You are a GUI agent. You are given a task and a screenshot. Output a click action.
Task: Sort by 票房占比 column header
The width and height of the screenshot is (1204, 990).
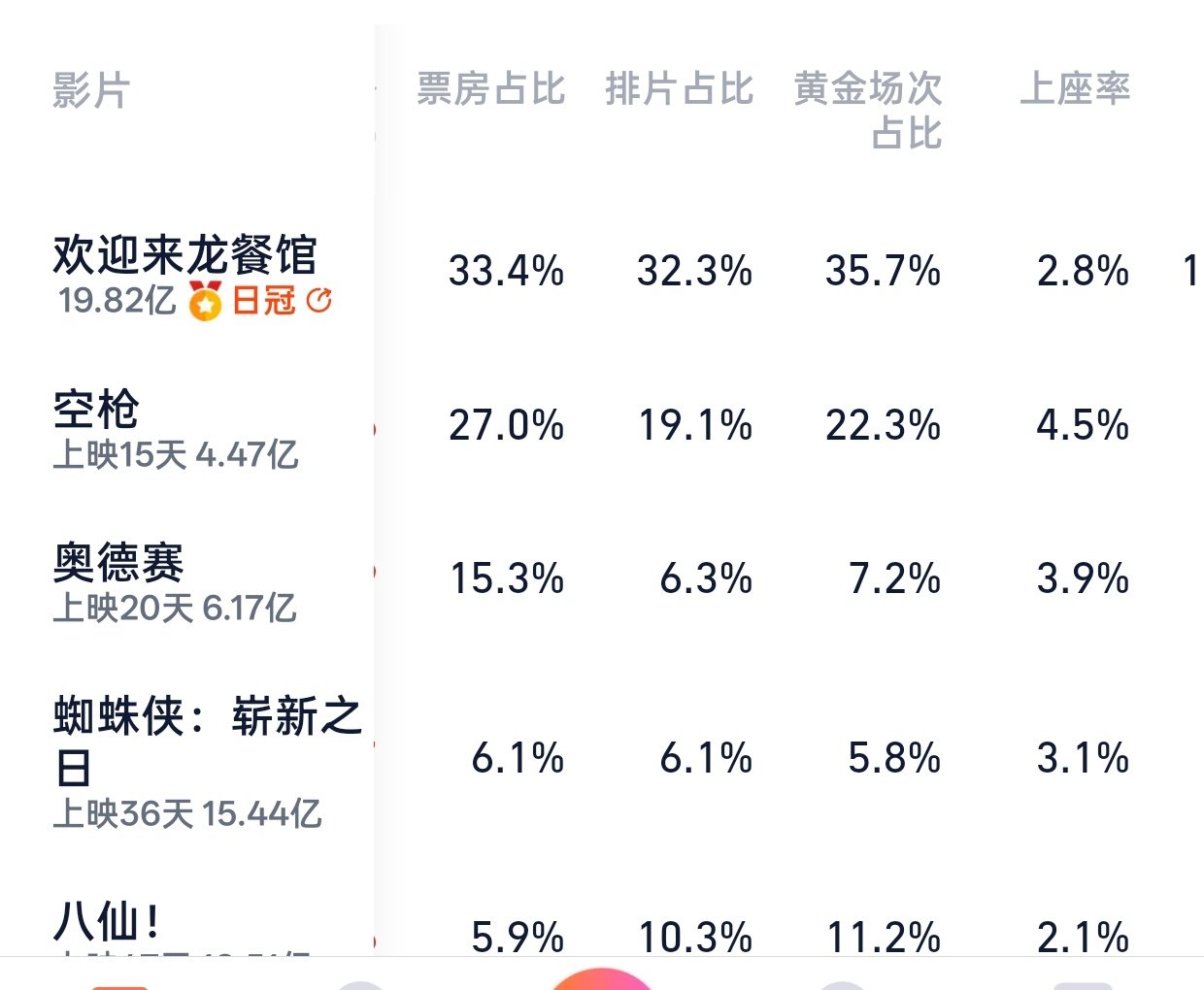click(490, 89)
